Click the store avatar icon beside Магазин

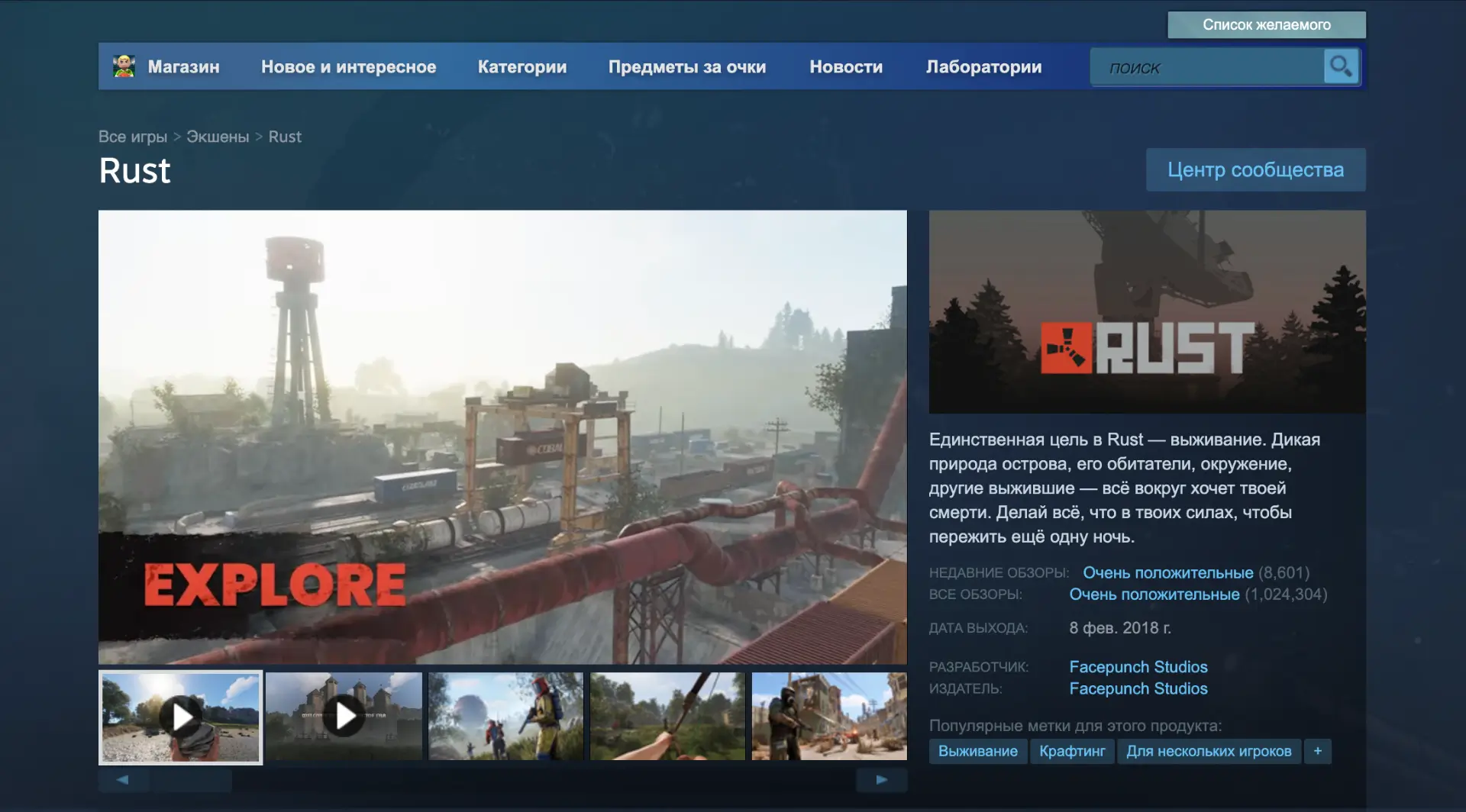coord(124,66)
